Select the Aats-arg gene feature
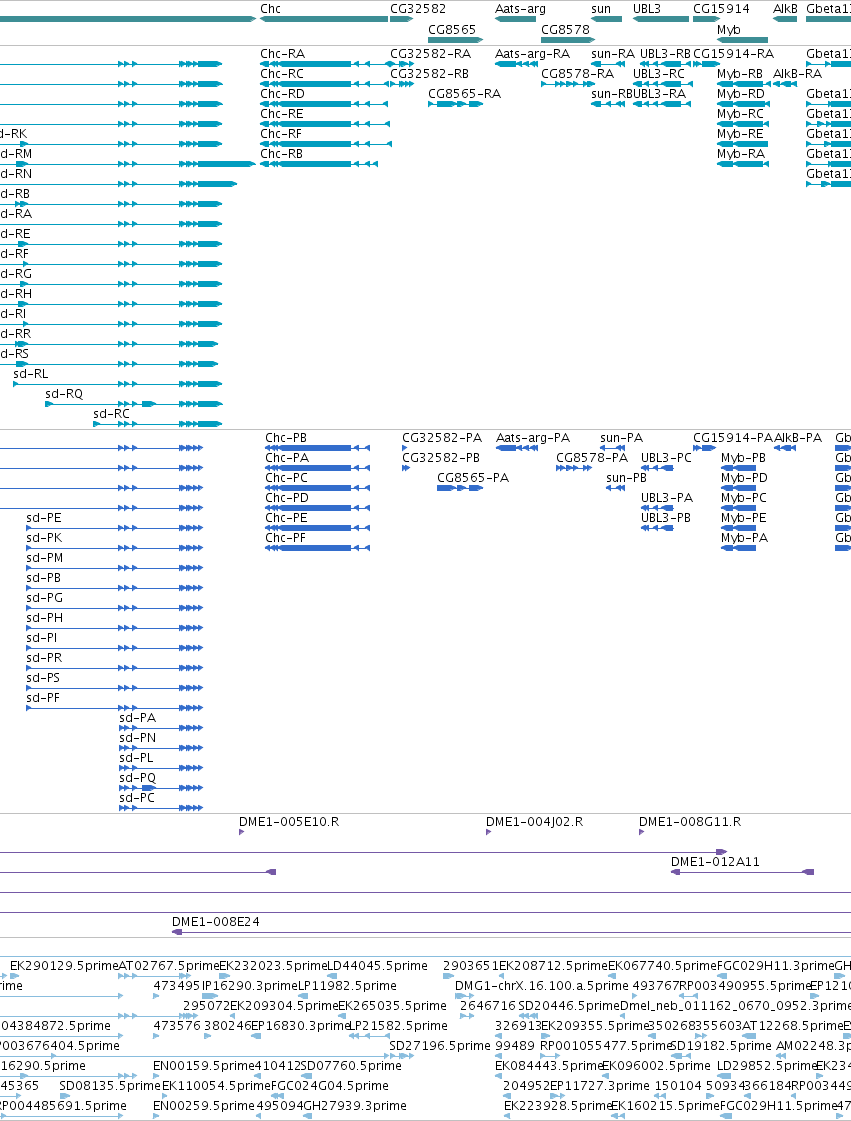Viewport: 851px width, 1121px height. pos(515,19)
